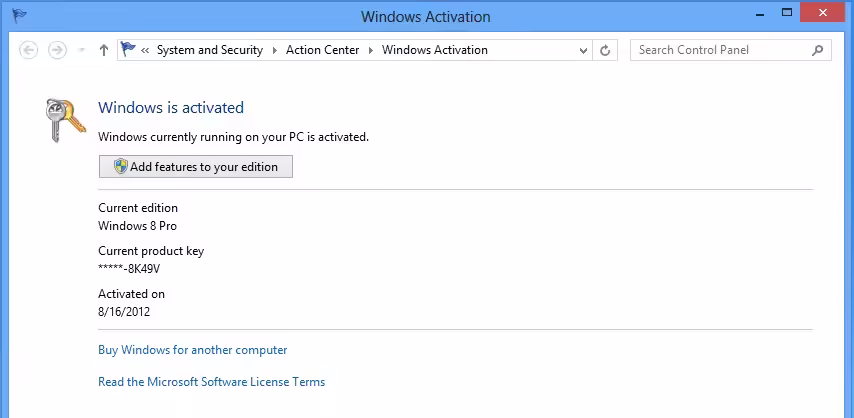Select the product key *****-8K49V
854x418 pixels.
(129, 269)
